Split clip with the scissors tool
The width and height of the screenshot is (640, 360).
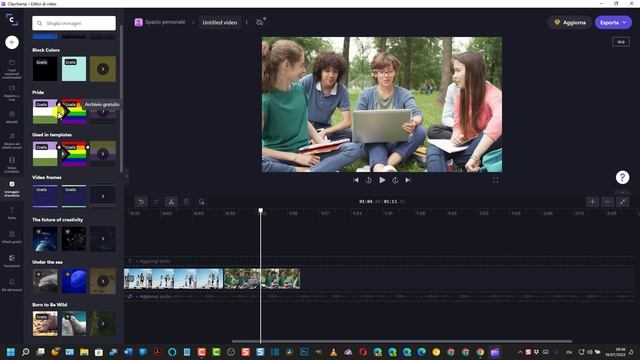click(171, 202)
